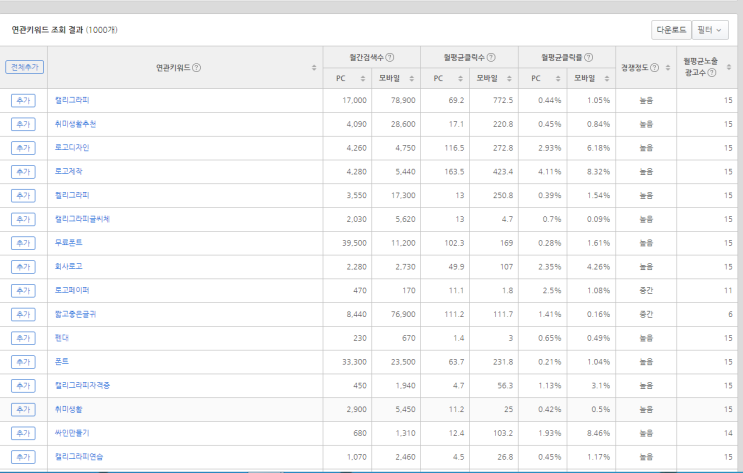Show tooltip icon for 월평균클릭수

(x=491, y=57)
